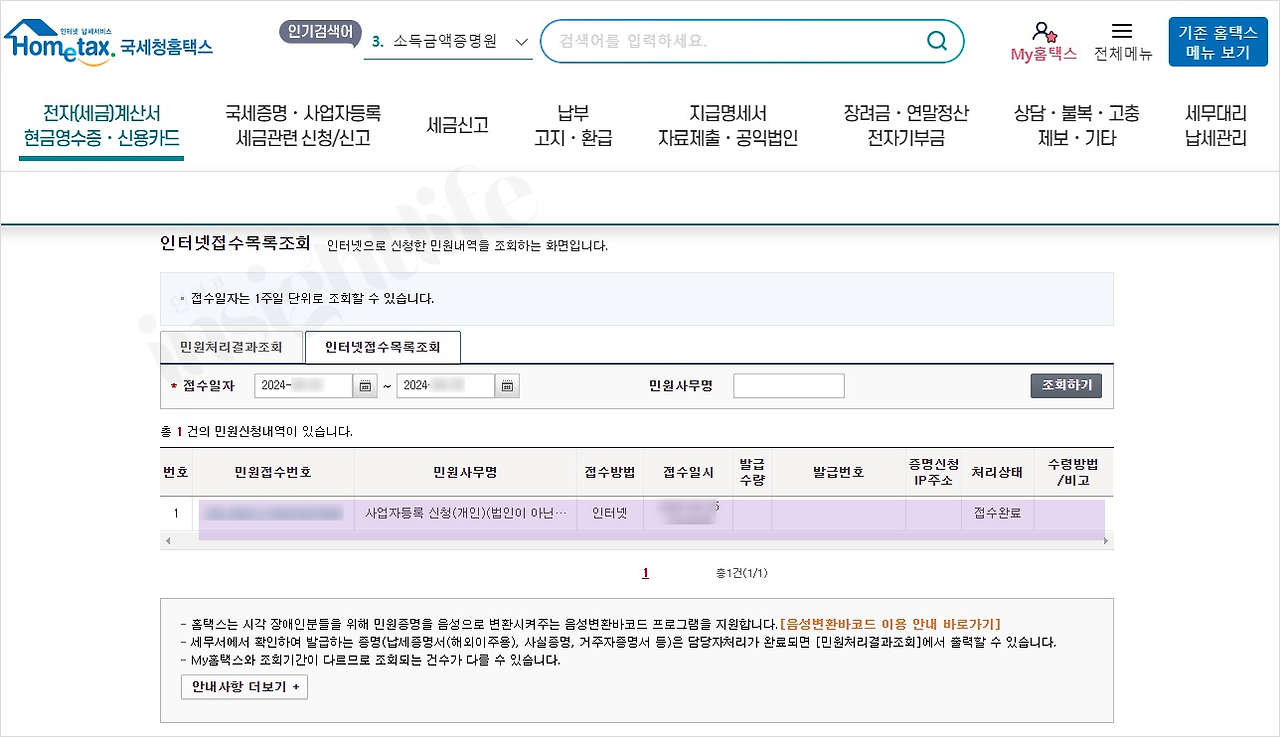The height and width of the screenshot is (737, 1280).
Task: Switch to 민원처리결과조회 tab
Action: coord(231,347)
